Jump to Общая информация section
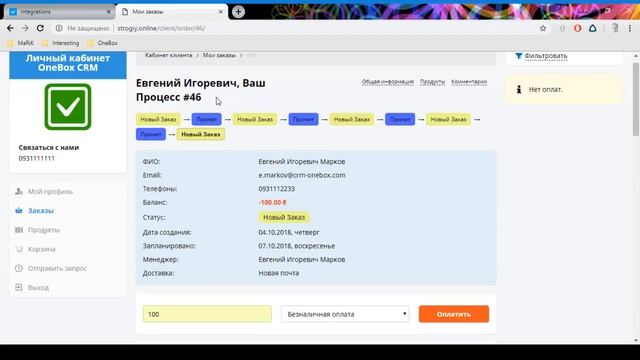The width and height of the screenshot is (640, 360). (x=388, y=82)
